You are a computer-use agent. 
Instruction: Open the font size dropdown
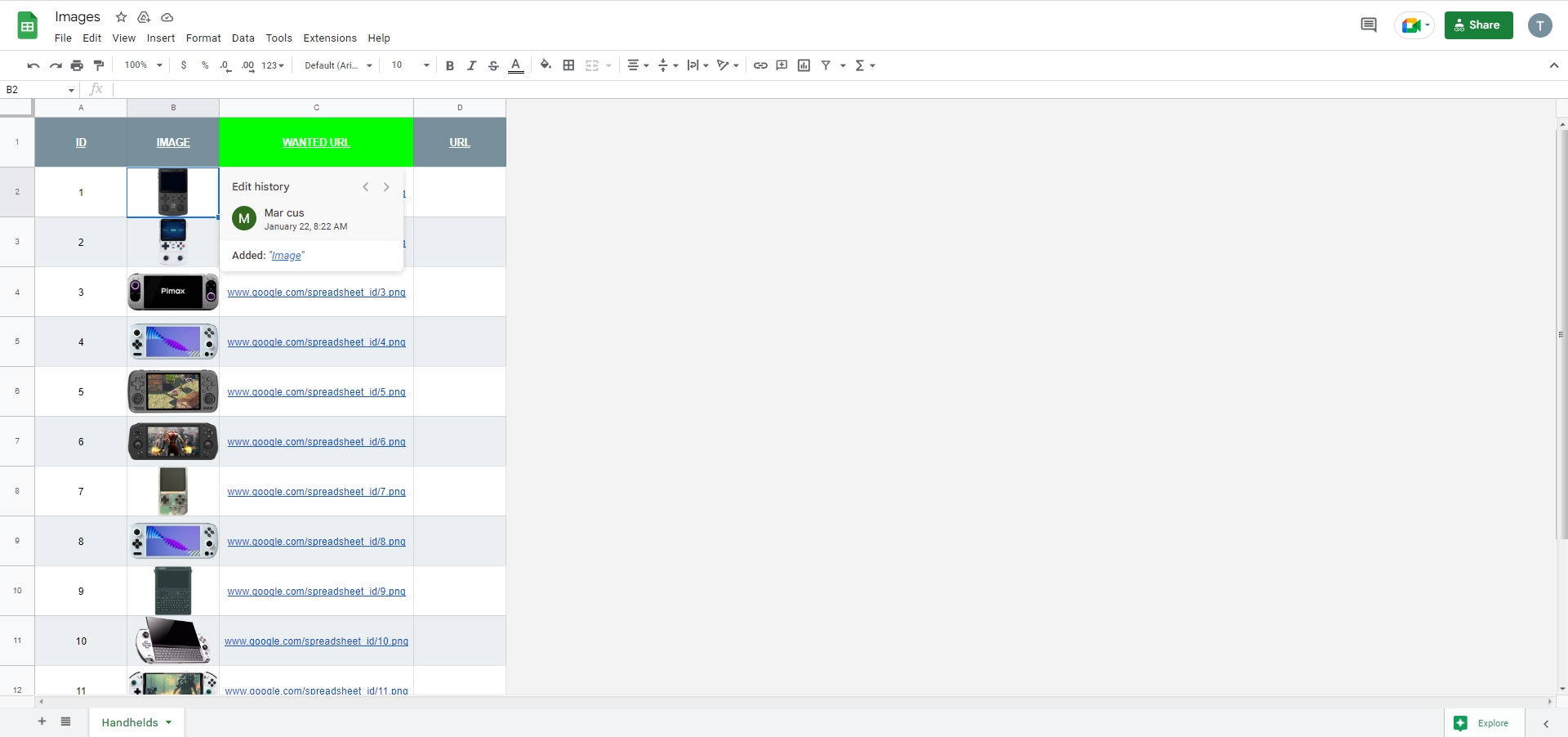point(410,65)
